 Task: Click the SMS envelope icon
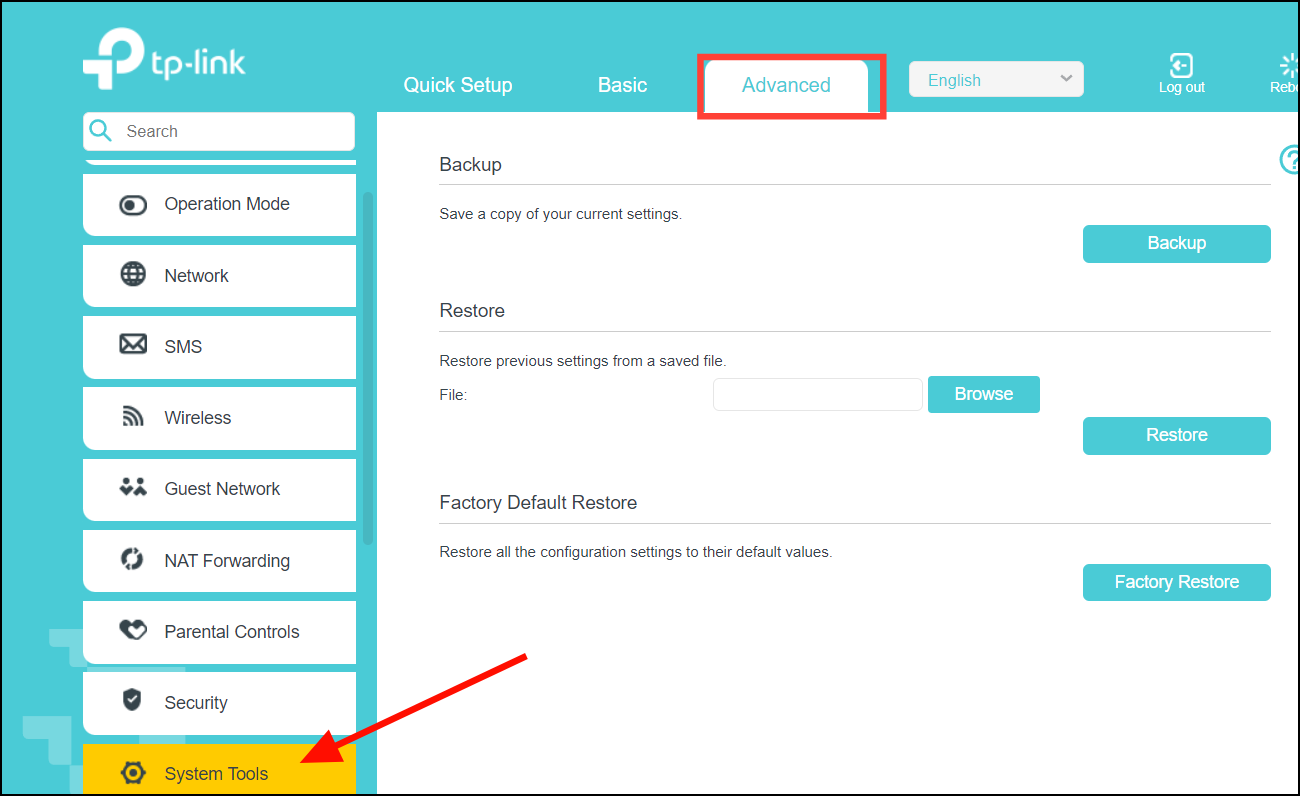pos(133,345)
